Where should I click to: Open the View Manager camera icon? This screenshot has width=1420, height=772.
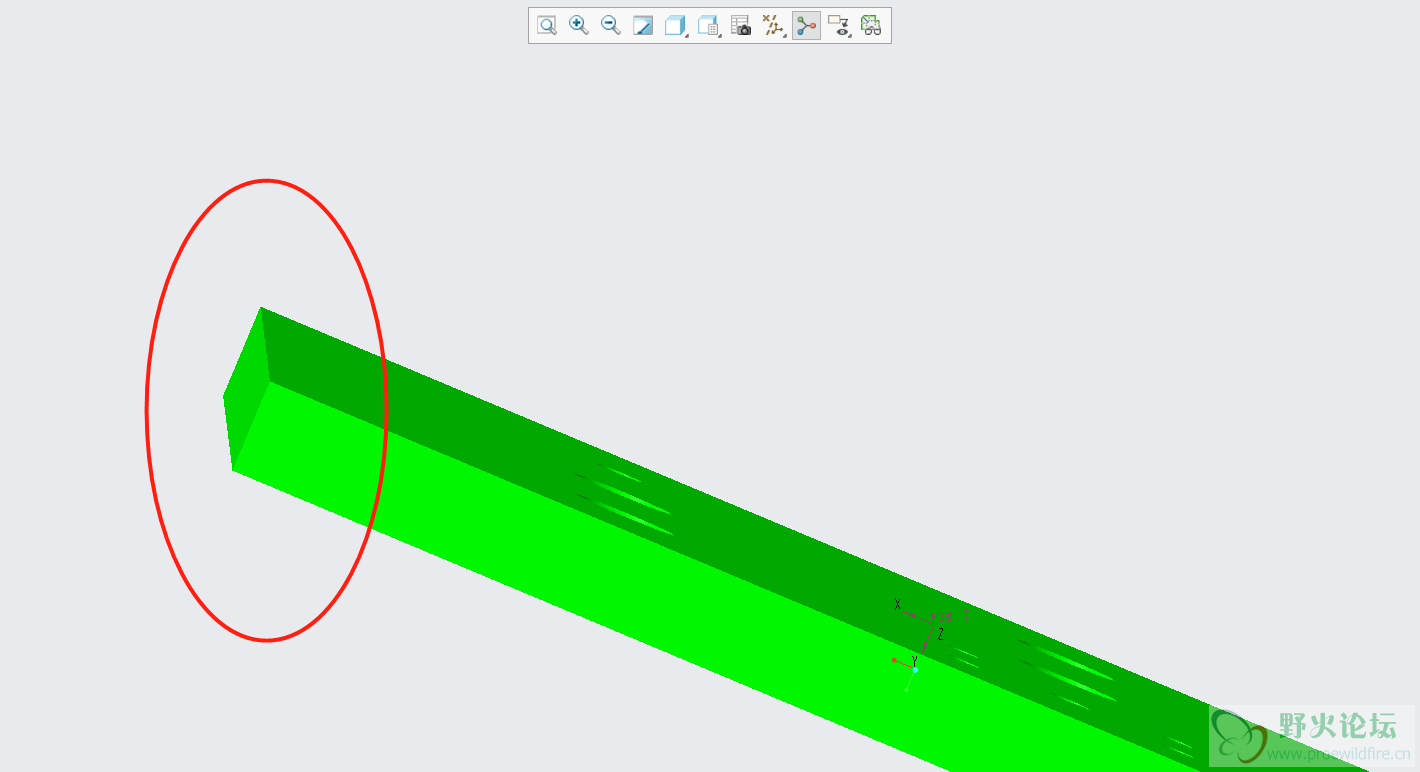click(741, 26)
